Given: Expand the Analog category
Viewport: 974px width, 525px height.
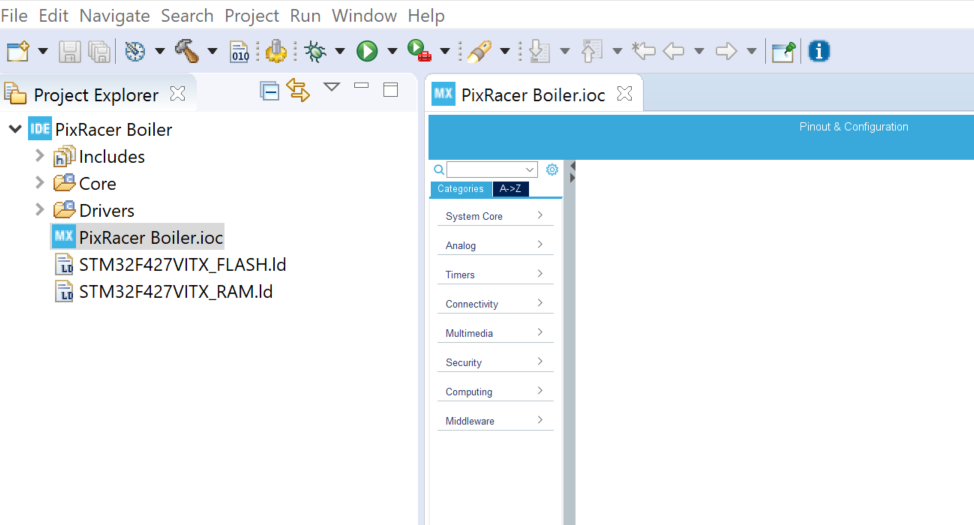Looking at the screenshot, I should pos(495,245).
